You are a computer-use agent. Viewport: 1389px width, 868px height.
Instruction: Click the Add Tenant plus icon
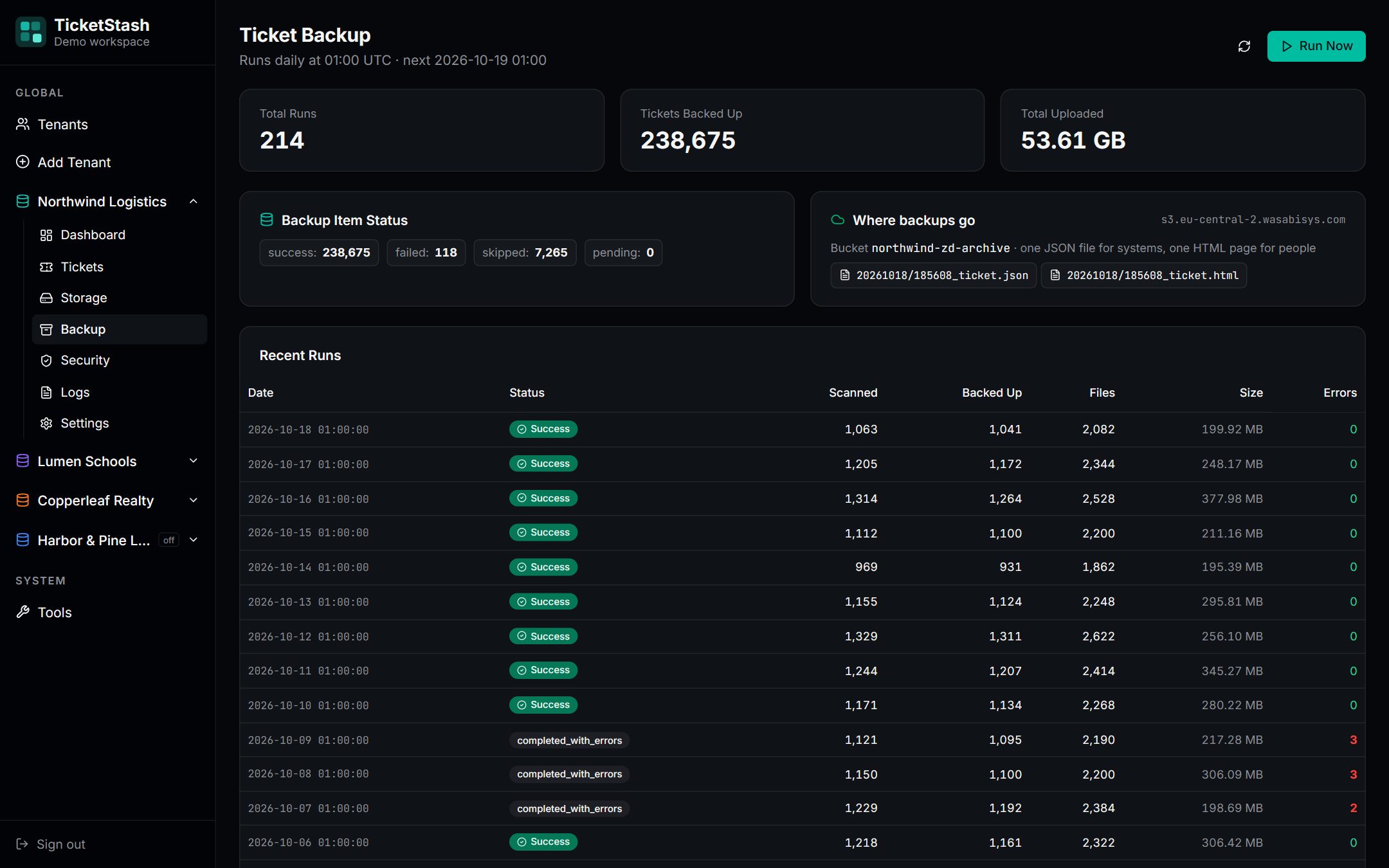click(23, 162)
